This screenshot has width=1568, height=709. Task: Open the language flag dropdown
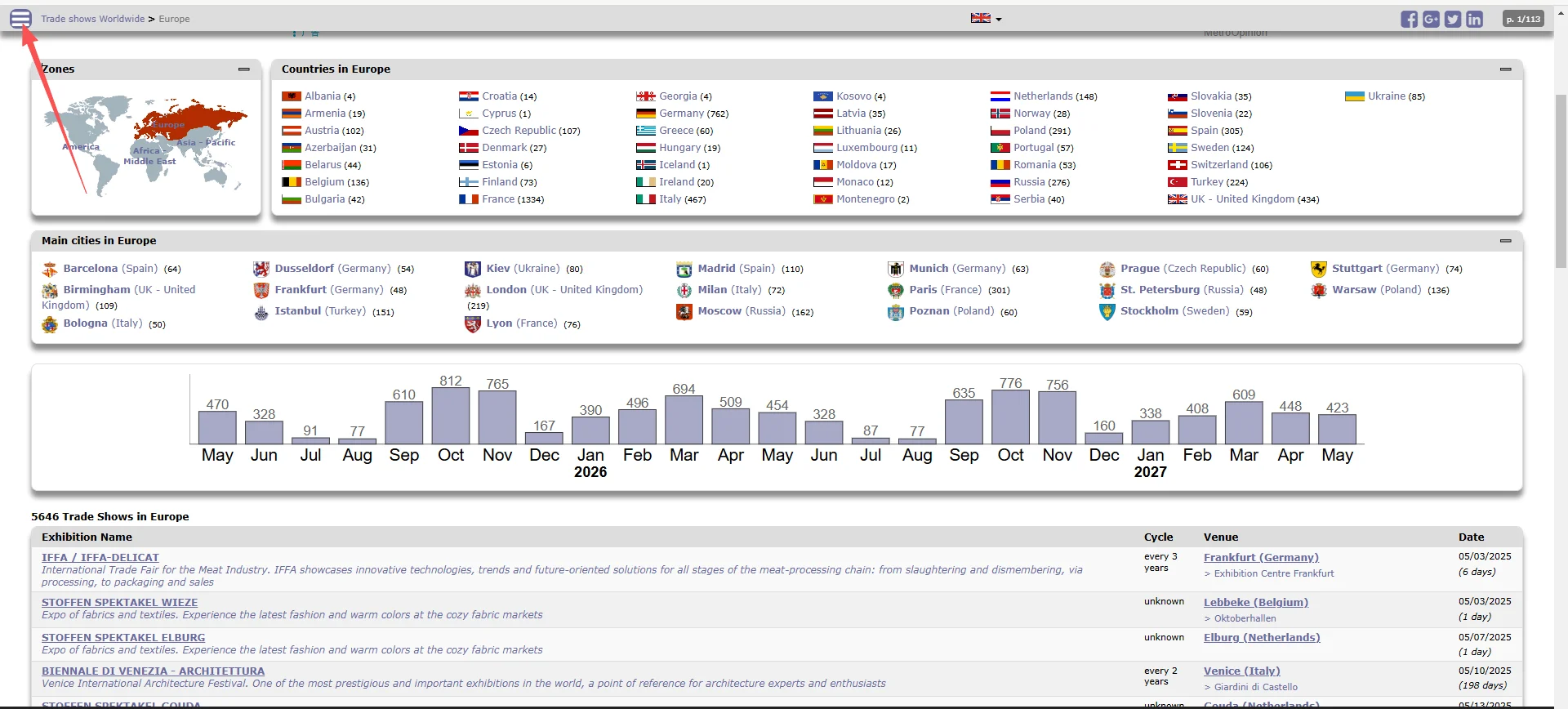click(x=986, y=18)
